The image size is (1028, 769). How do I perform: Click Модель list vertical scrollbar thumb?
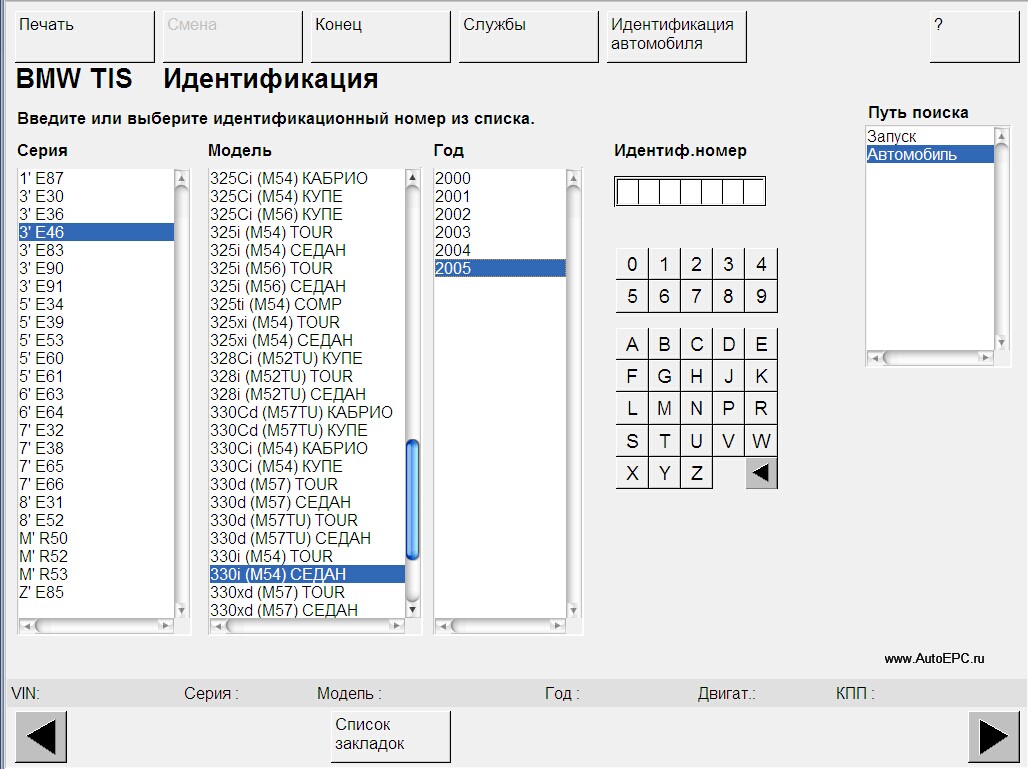pyautogui.click(x=412, y=500)
